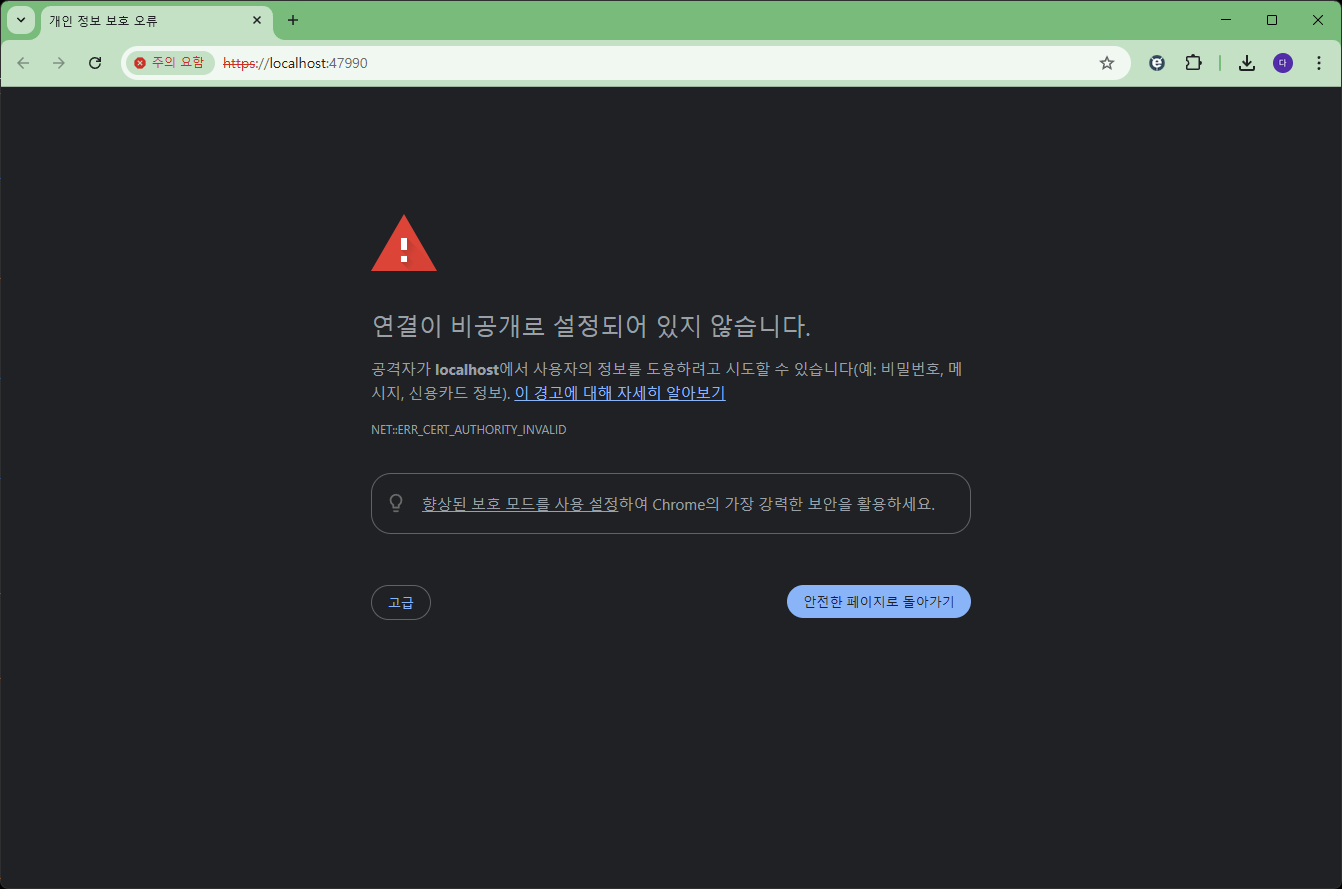Click 안전한 페이지로 돌아가기 button

879,602
